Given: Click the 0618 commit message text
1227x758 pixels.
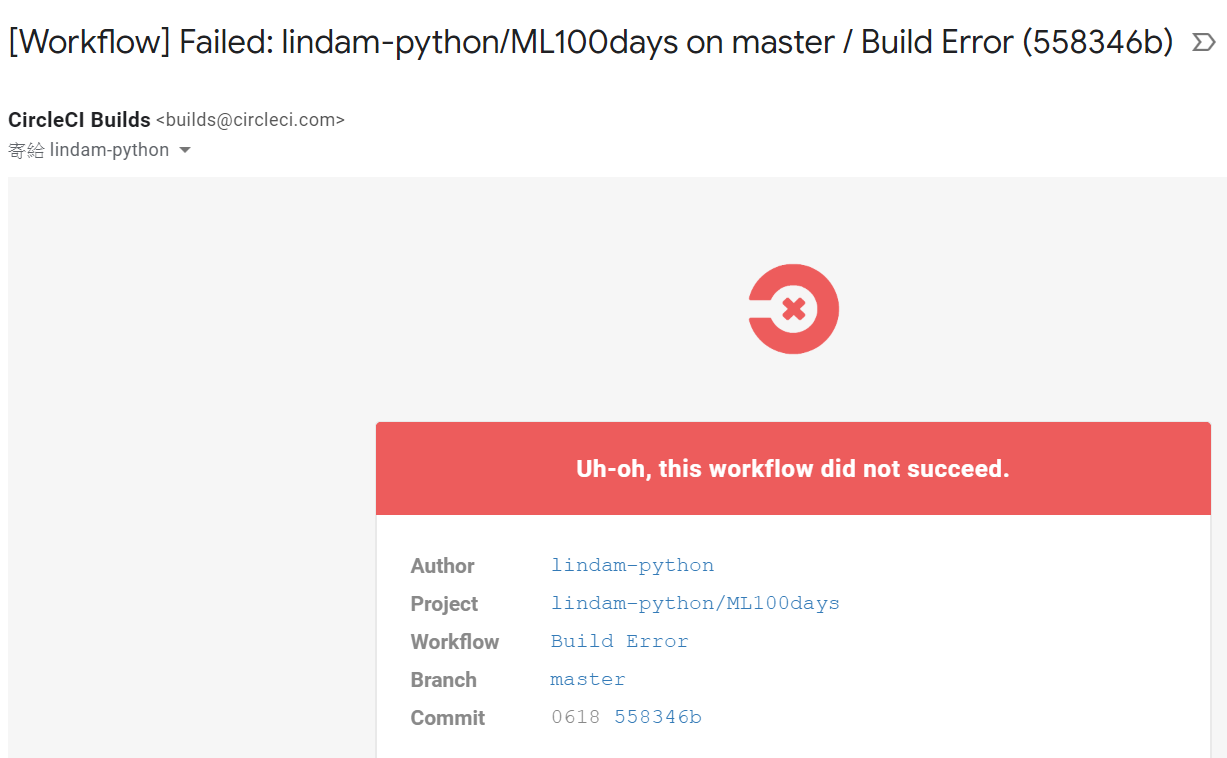Looking at the screenshot, I should (575, 717).
